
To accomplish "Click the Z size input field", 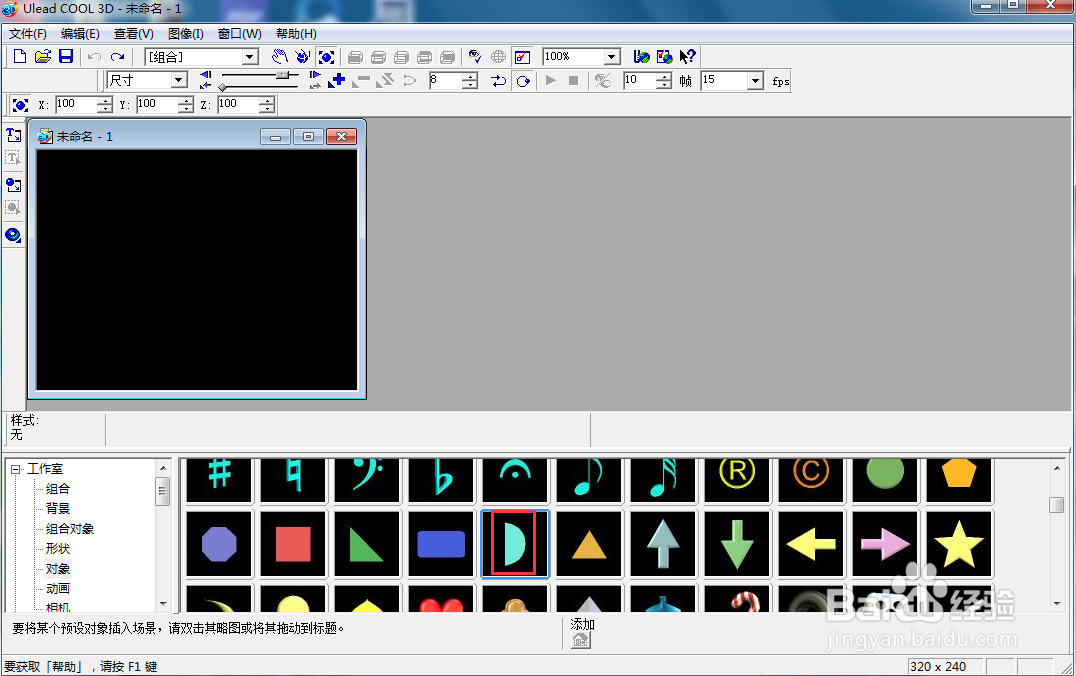I will click(237, 104).
